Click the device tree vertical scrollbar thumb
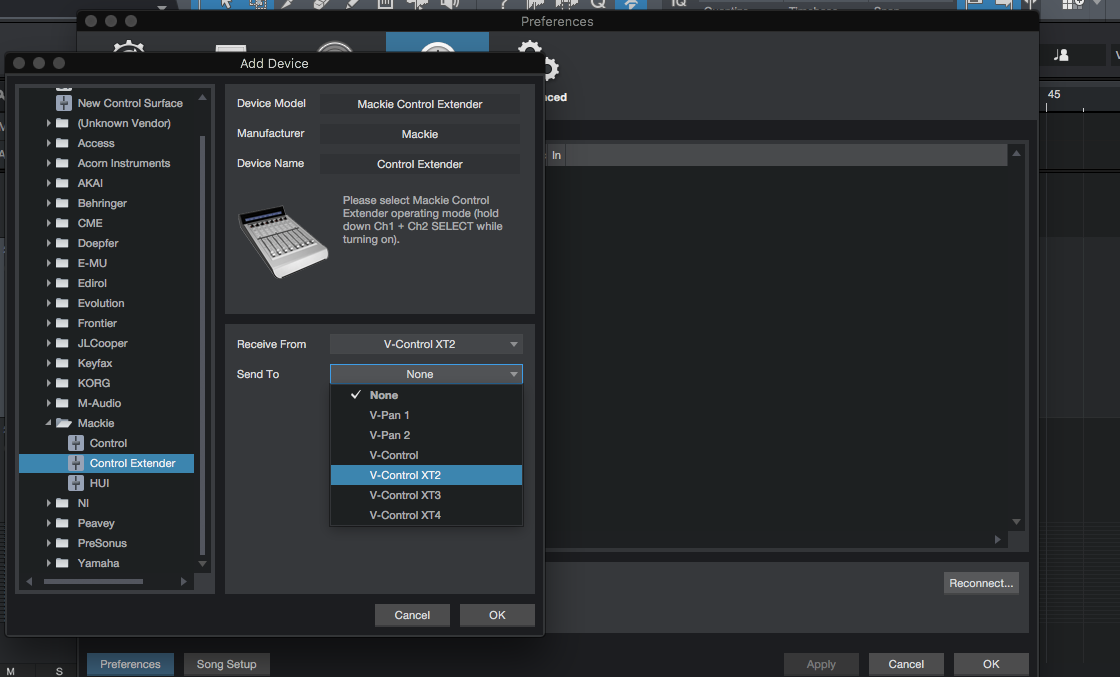The width and height of the screenshot is (1120, 677). pos(203,345)
